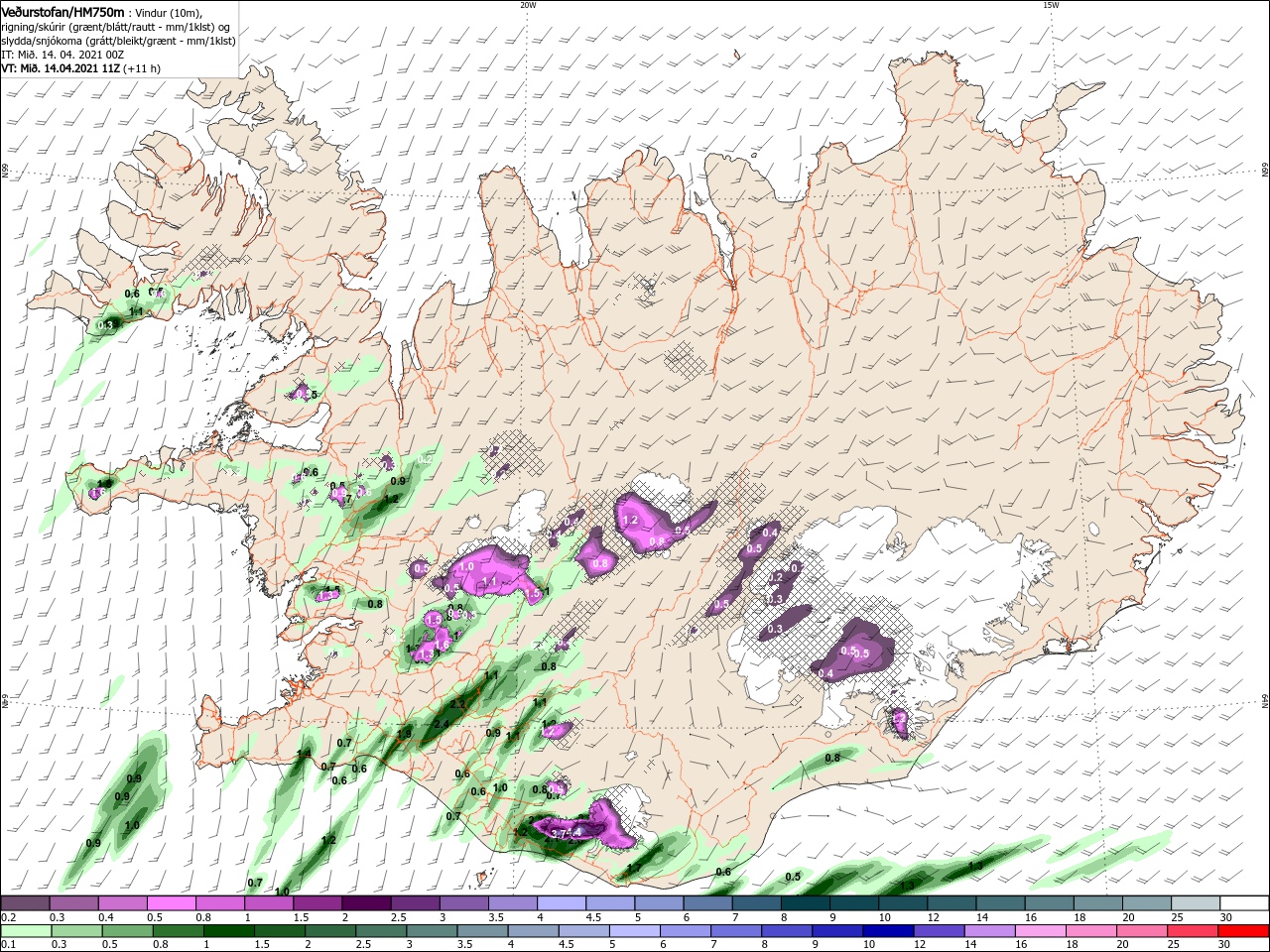
Task: Click the dark teal 8 snow-scale swatch
Action: [806, 903]
